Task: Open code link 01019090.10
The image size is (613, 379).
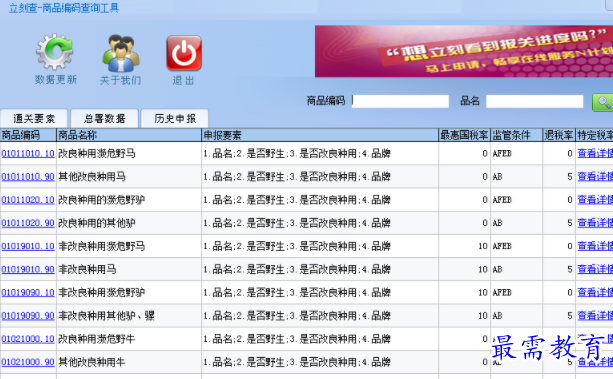Action: tap(28, 293)
